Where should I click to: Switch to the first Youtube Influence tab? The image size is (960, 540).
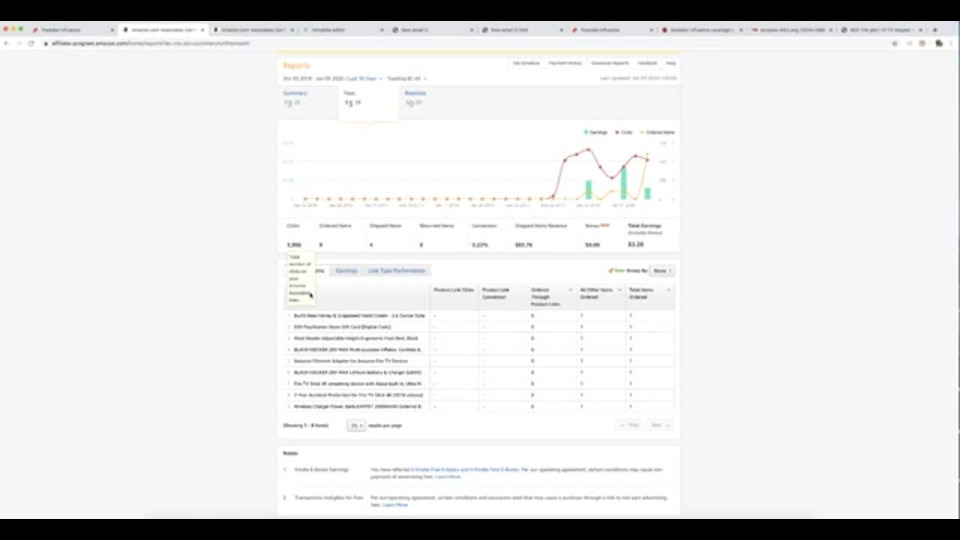click(x=73, y=29)
